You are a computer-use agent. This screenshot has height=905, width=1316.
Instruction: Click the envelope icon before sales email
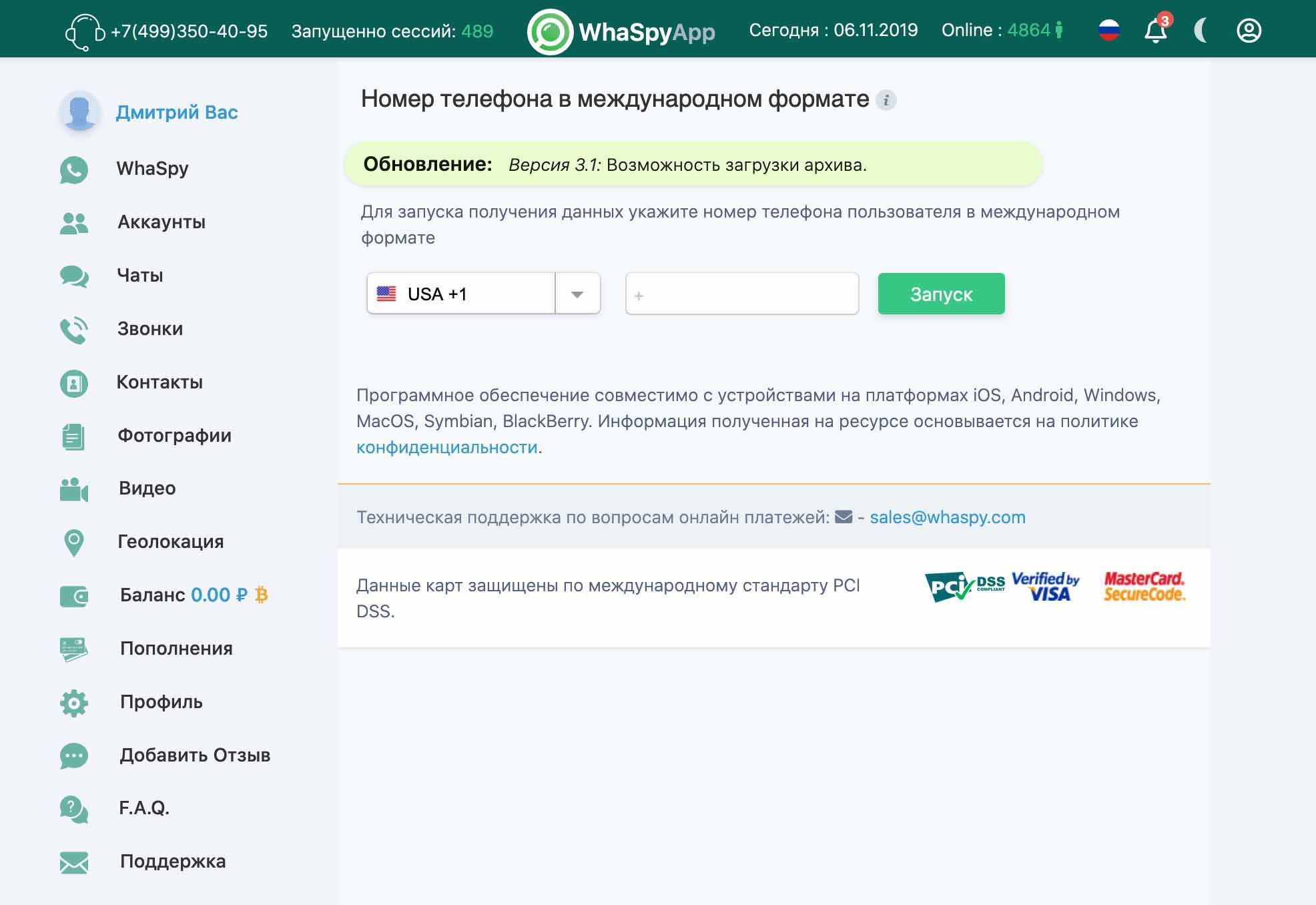844,517
